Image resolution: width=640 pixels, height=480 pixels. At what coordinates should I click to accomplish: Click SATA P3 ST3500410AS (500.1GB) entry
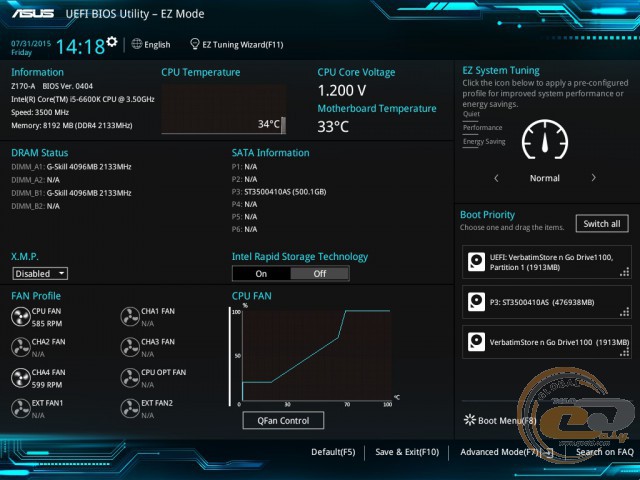click(279, 191)
